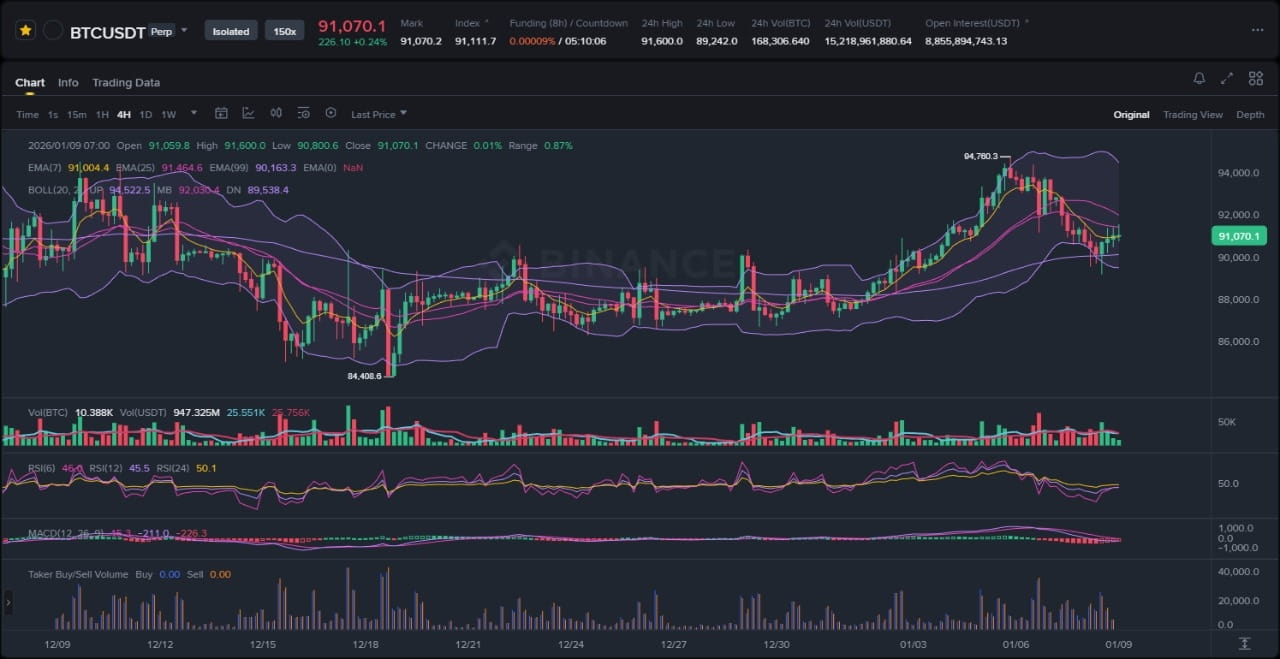Expand more time intervals dropdown arrow

click(x=194, y=114)
